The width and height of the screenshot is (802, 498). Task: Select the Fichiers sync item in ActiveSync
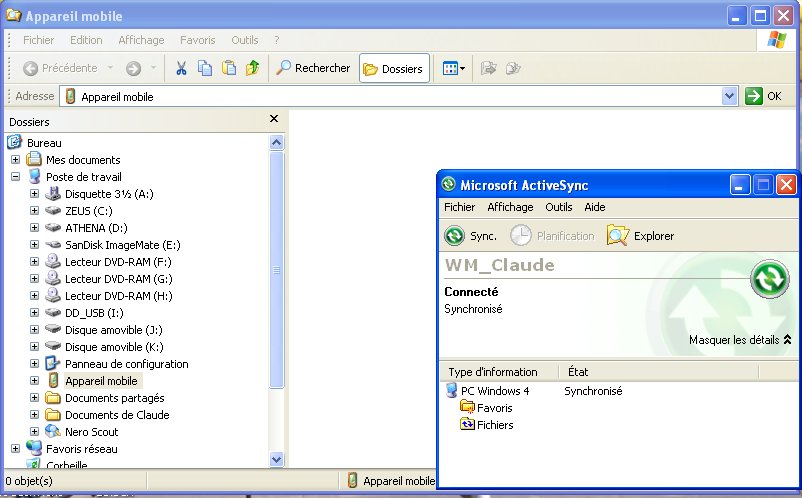pyautogui.click(x=486, y=424)
